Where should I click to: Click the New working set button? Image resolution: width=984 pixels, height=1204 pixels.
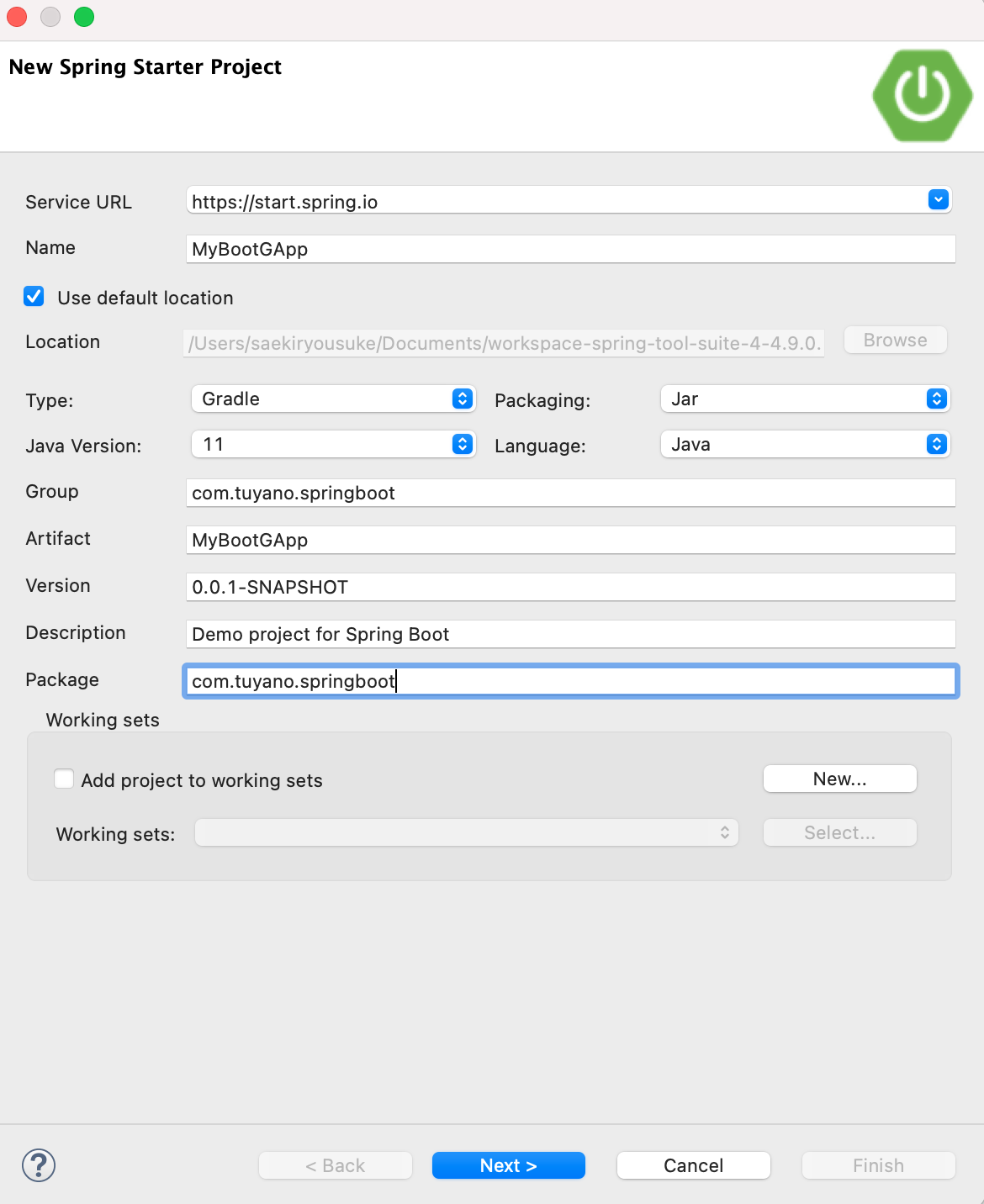click(x=839, y=778)
